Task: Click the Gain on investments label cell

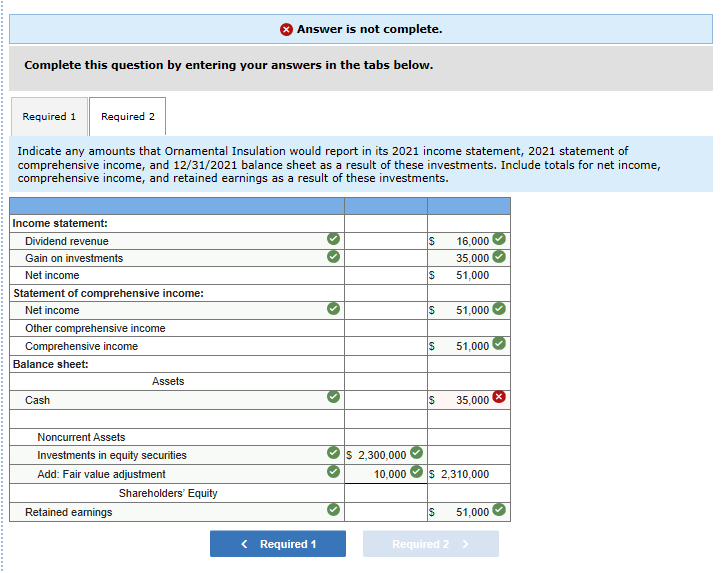Action: pos(177,258)
